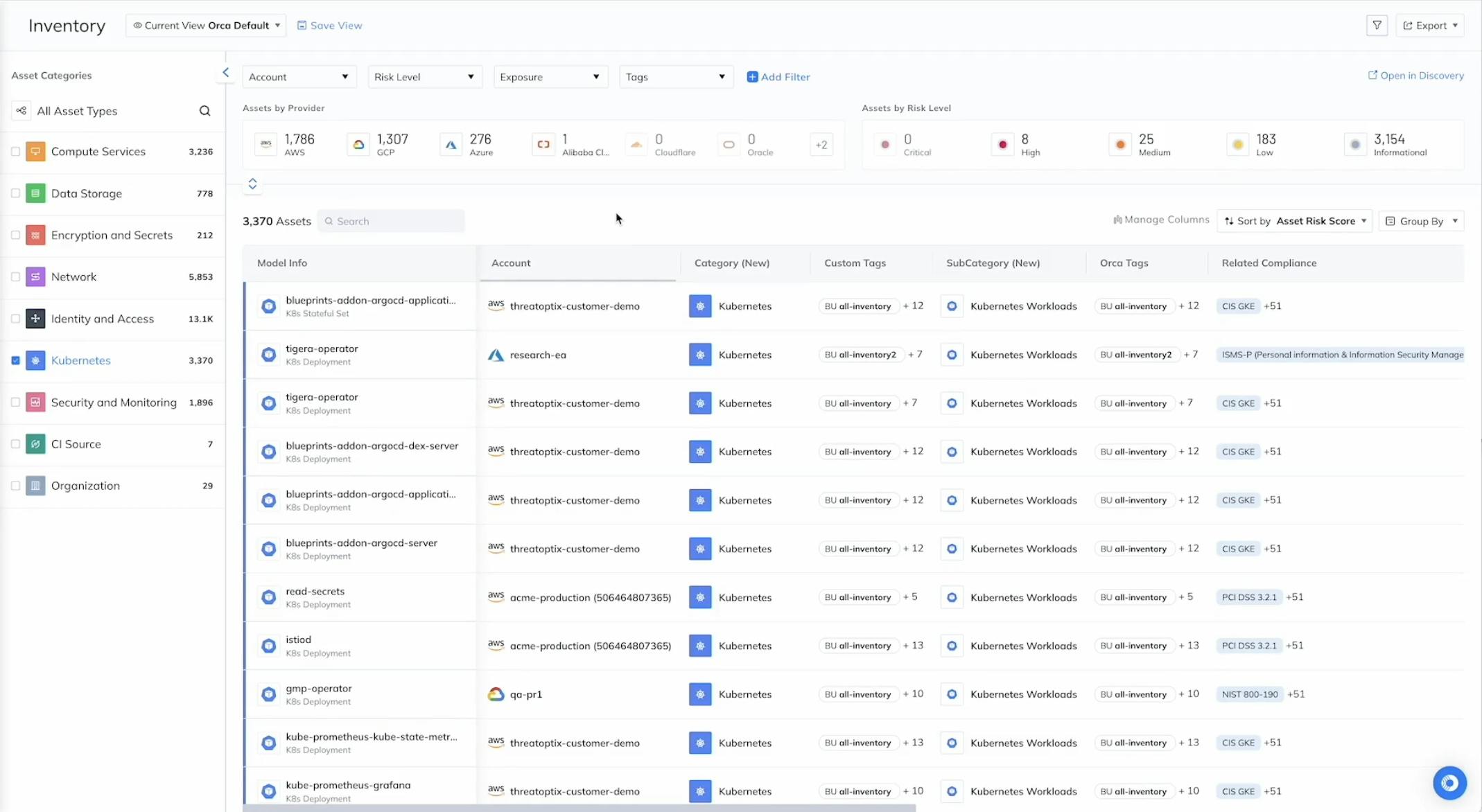Click the search icon beside All Asset Types
The image size is (1482, 812).
[204, 111]
